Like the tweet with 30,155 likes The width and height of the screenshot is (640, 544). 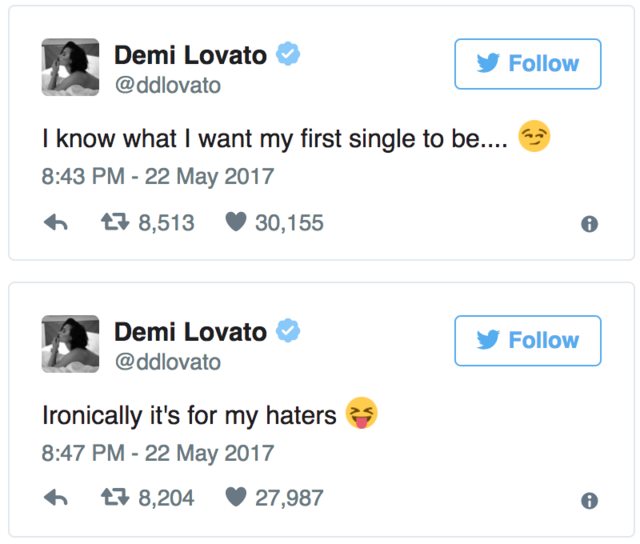236,223
